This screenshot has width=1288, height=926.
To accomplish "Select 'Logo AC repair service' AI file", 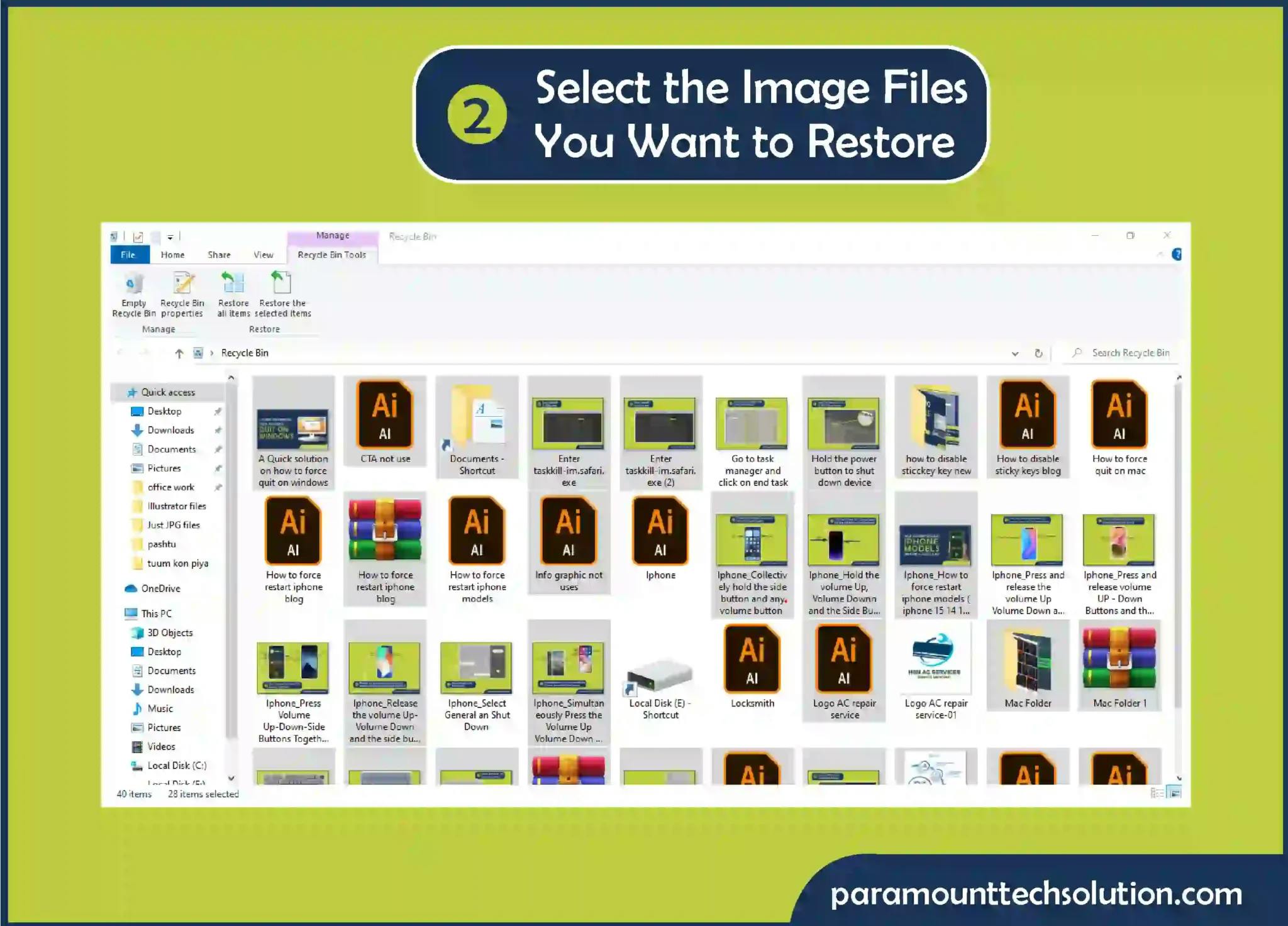I will (x=844, y=671).
